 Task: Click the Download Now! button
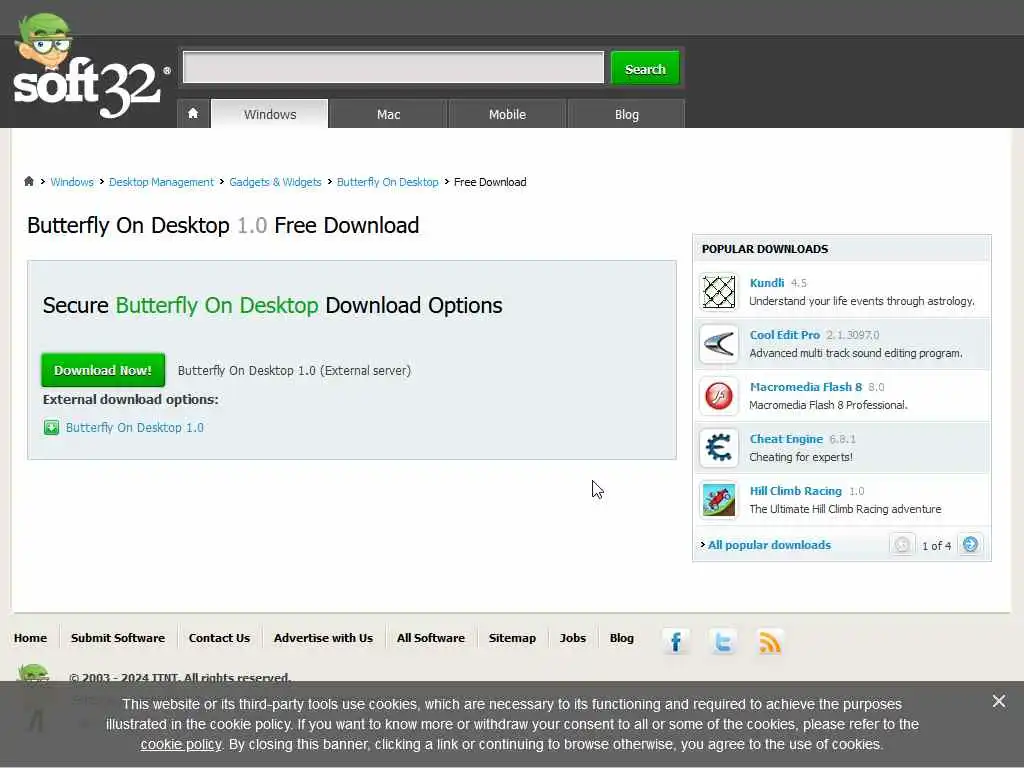tap(103, 370)
